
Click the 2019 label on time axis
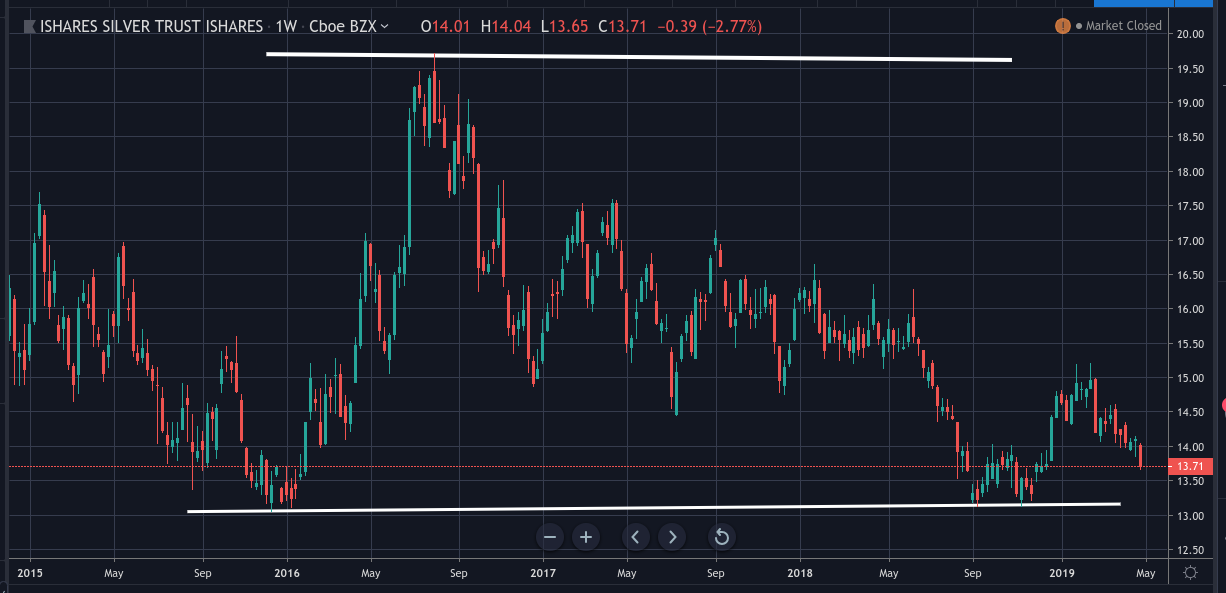tap(1062, 573)
